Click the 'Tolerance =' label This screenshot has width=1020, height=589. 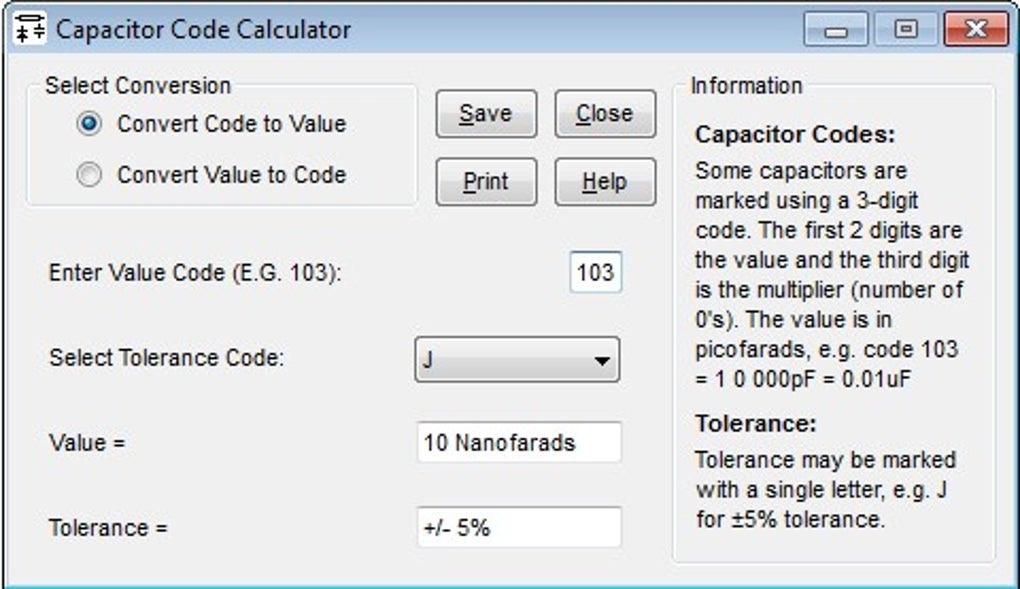[108, 528]
